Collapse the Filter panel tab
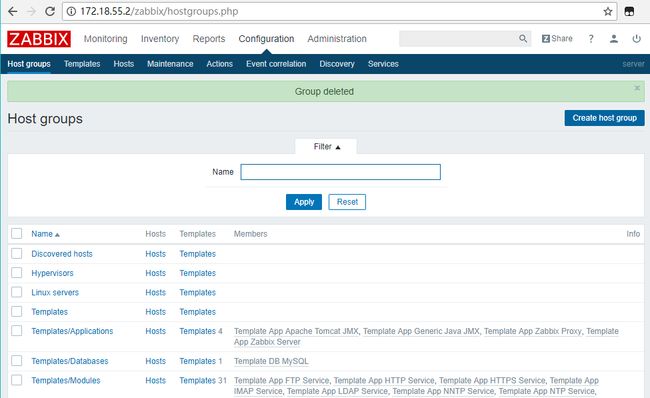Screen dimensions: 650x398 327,146
